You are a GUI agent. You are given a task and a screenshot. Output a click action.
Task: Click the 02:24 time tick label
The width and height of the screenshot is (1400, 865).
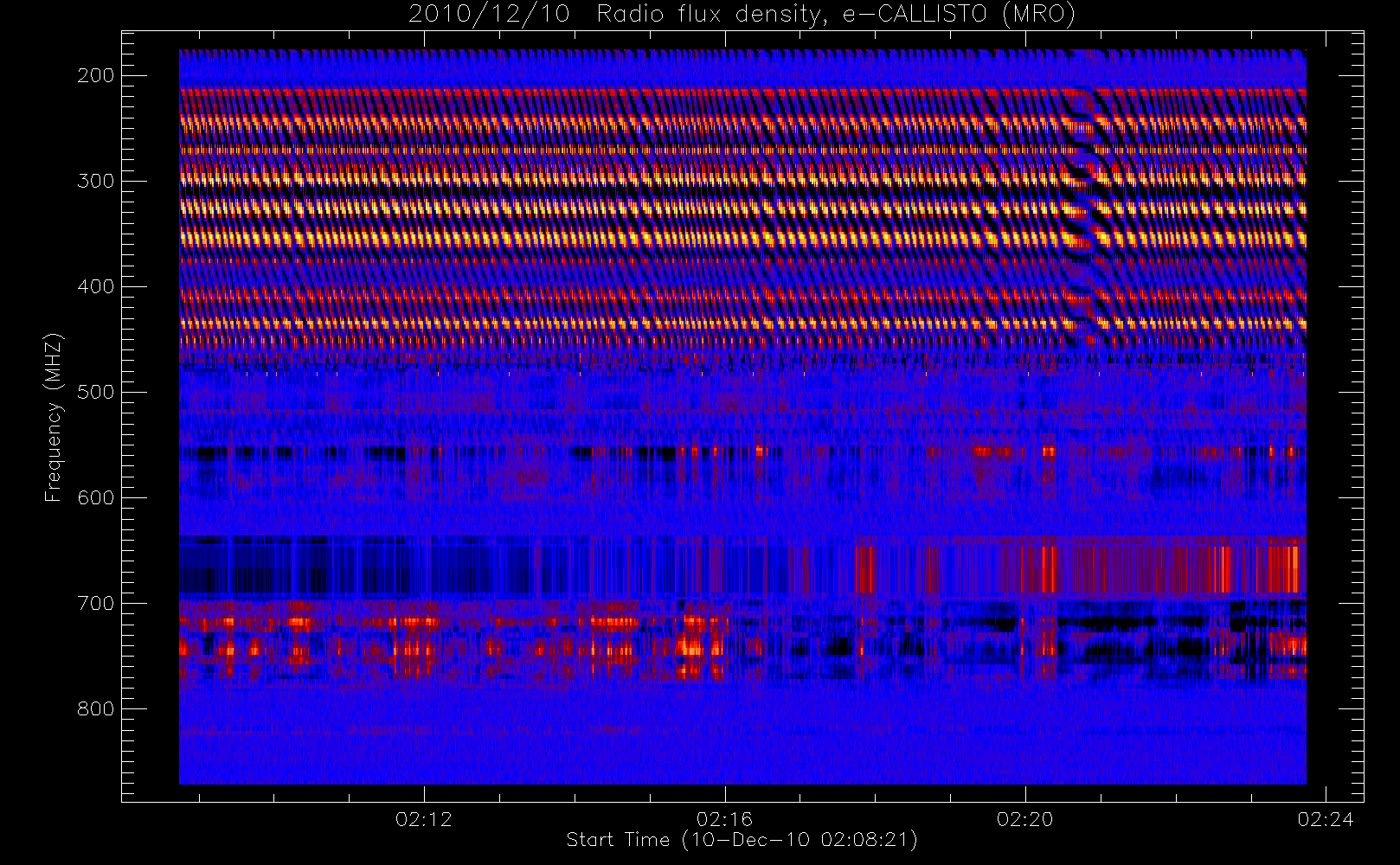(x=1326, y=819)
